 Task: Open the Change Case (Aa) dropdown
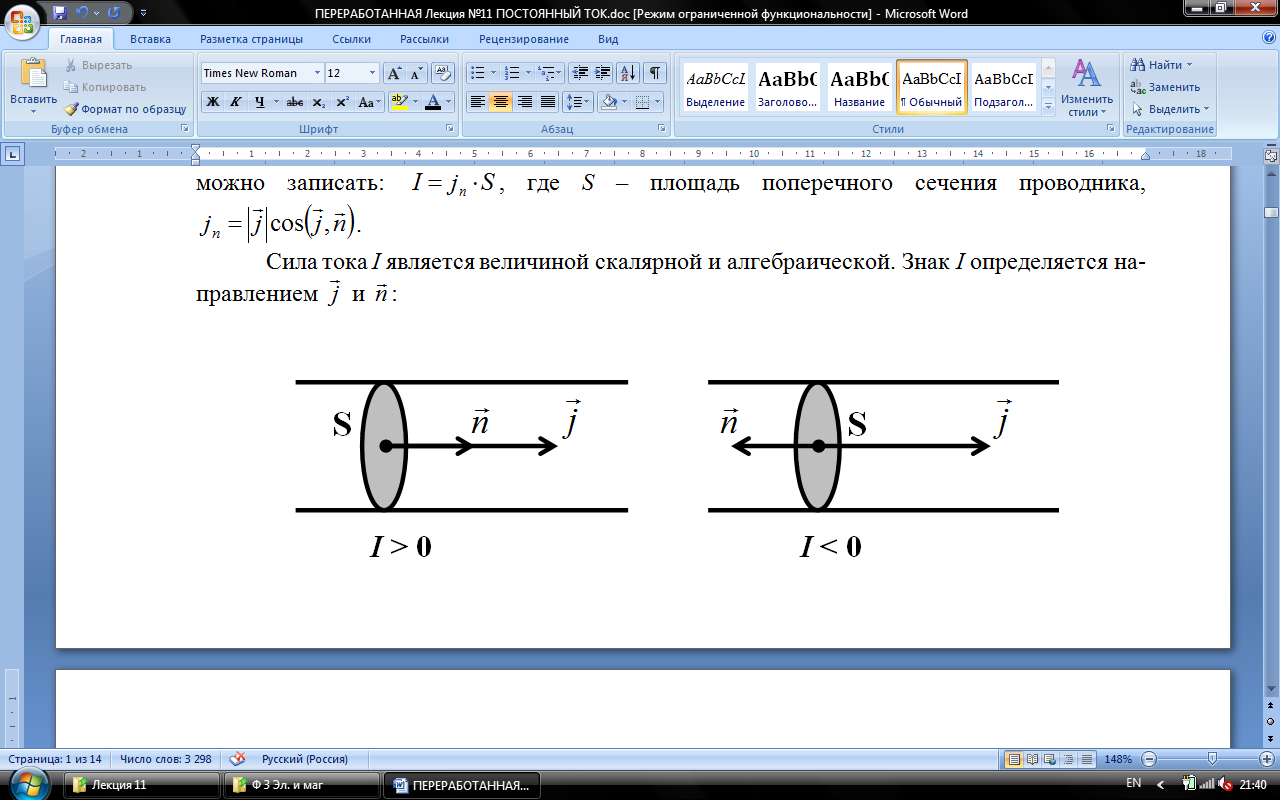tap(369, 101)
